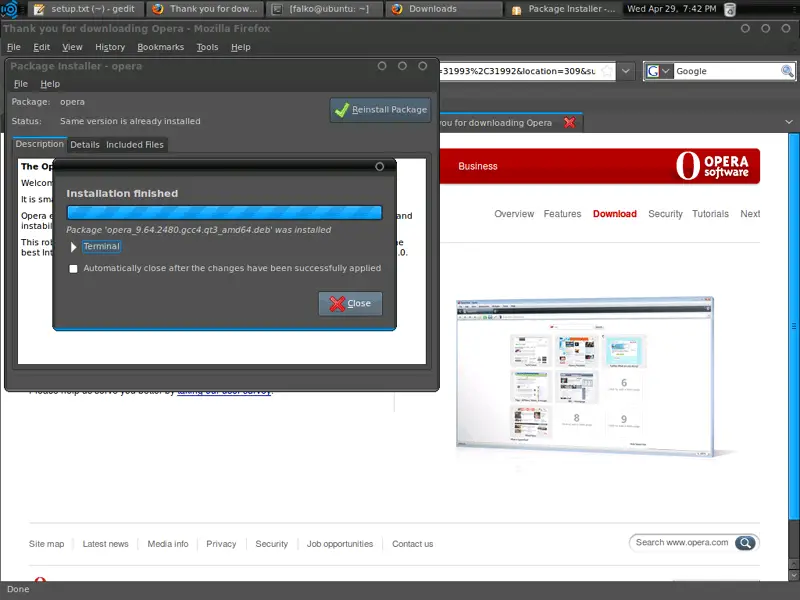
Task: Open the Security navigation link in the top nav
Action: 665,214
